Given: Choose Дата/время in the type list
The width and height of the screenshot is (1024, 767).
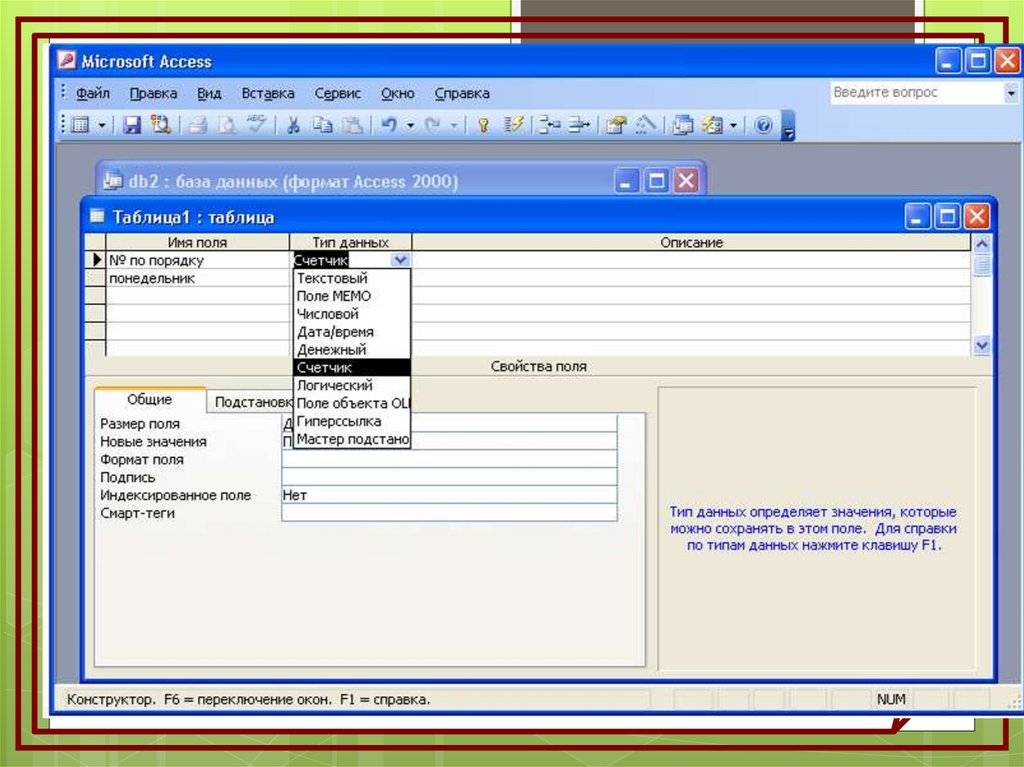Looking at the screenshot, I should 335,332.
